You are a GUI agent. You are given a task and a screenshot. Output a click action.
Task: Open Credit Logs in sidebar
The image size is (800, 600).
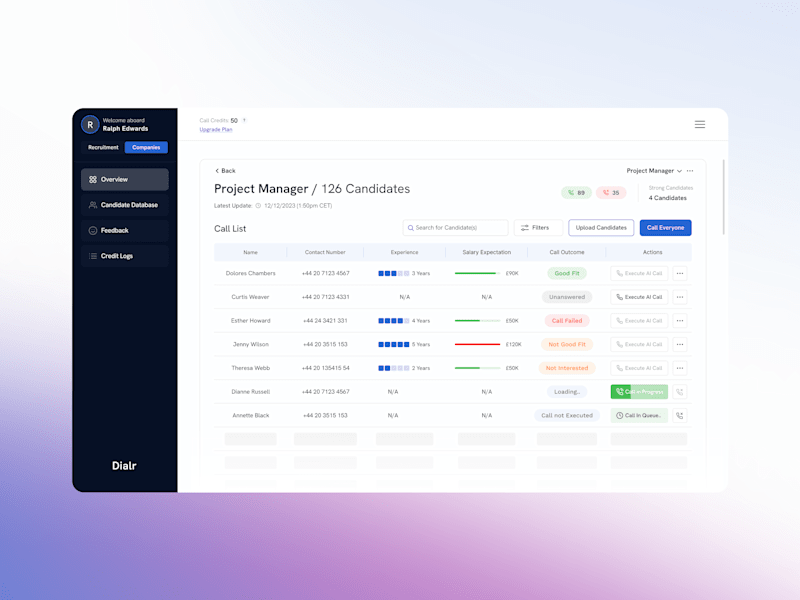(124, 256)
